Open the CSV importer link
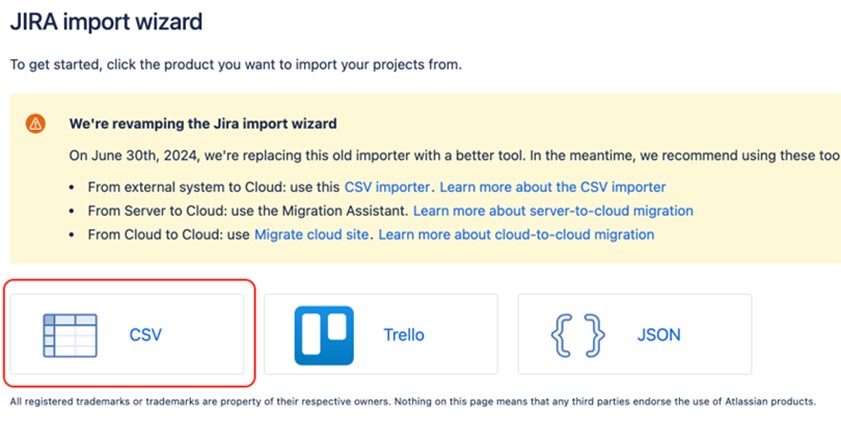 click(387, 187)
